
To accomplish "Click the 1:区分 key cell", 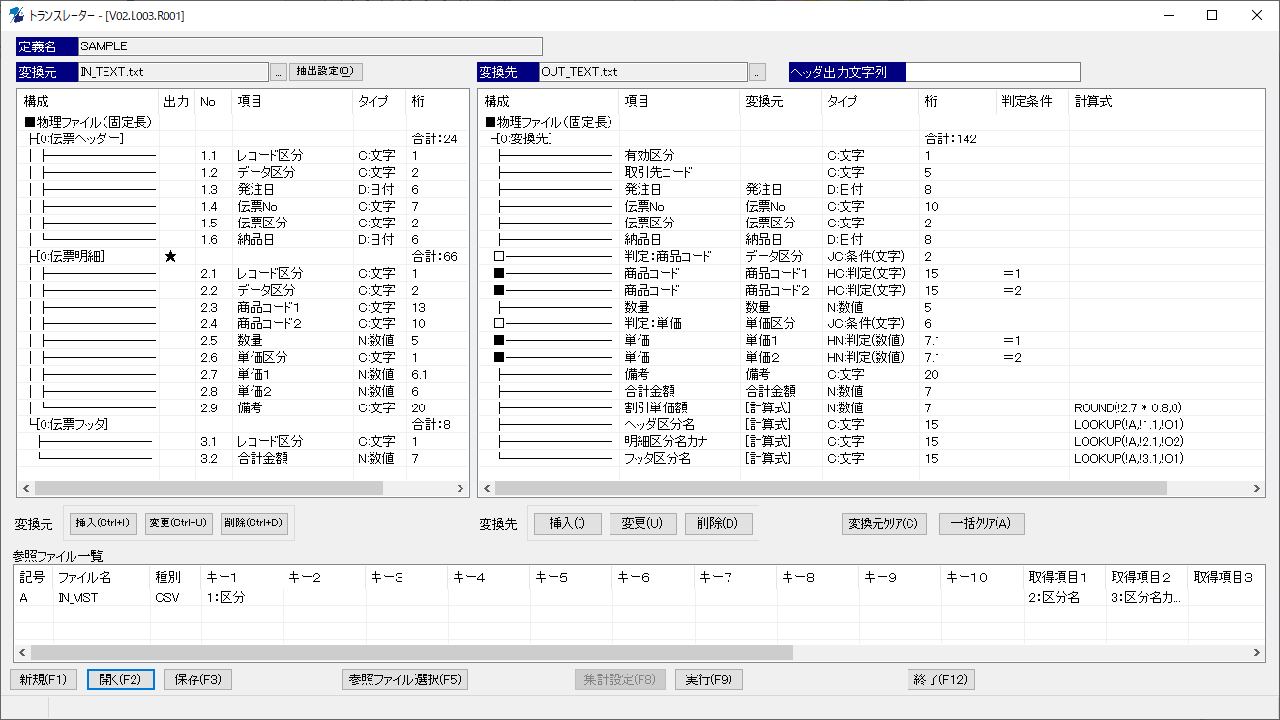I will [226, 598].
